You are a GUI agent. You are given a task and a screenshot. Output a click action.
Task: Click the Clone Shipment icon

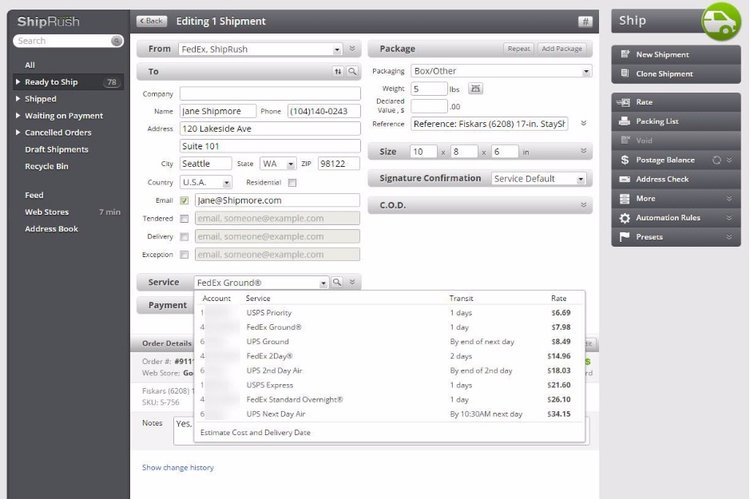(625, 73)
